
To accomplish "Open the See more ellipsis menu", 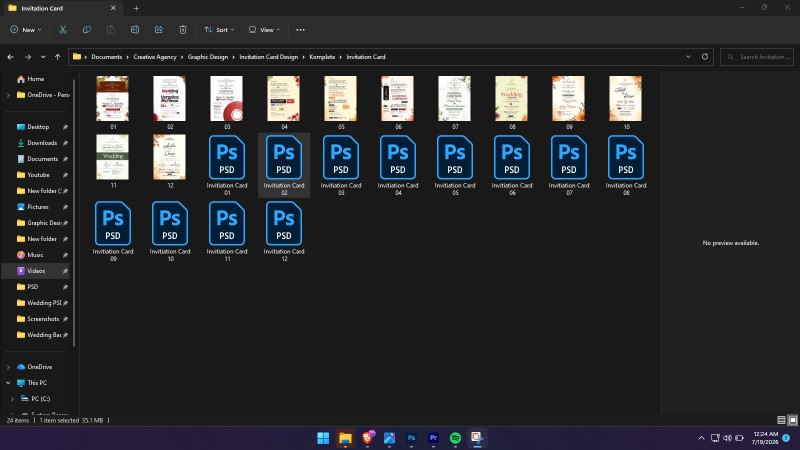I will 301,30.
